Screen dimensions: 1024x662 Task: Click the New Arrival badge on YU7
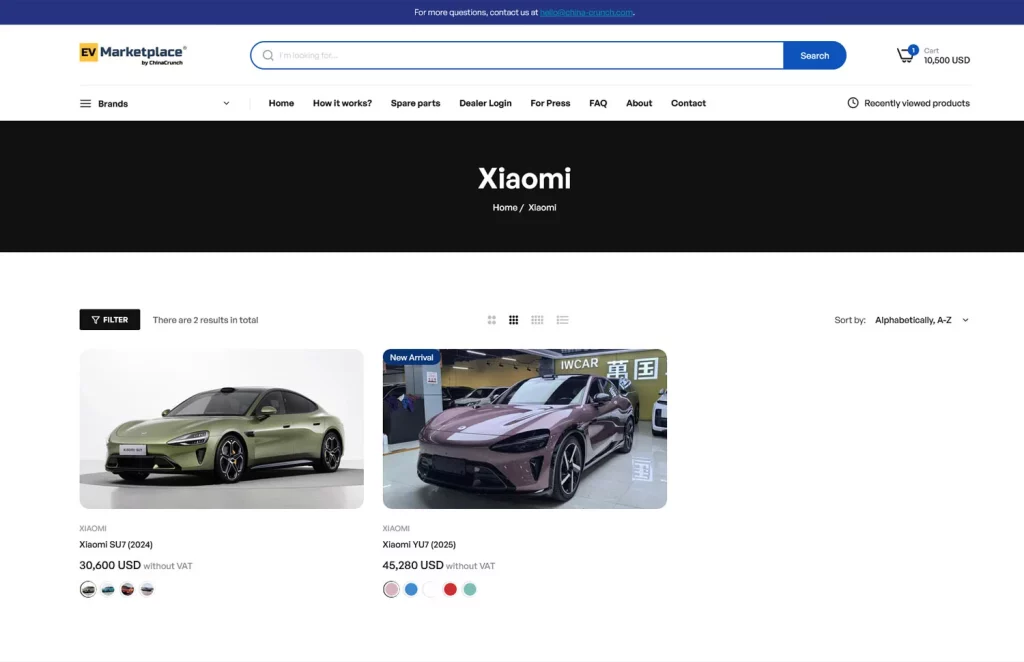411,358
